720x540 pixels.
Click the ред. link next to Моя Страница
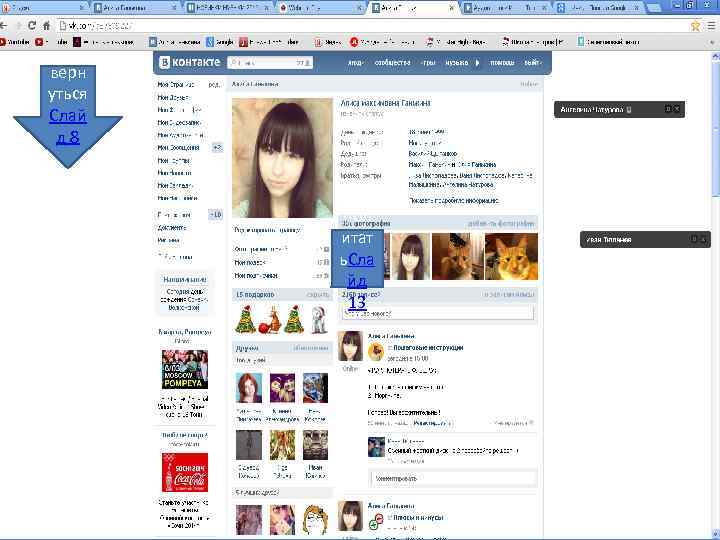(214, 84)
